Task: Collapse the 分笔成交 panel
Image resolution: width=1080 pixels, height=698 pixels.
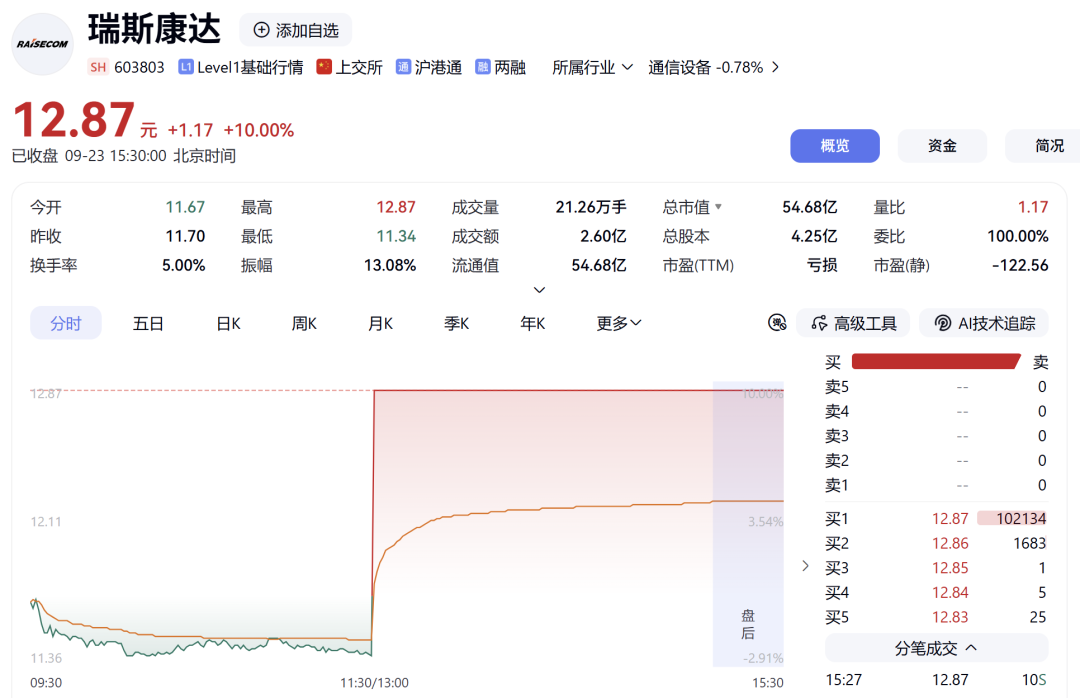Action: click(937, 648)
